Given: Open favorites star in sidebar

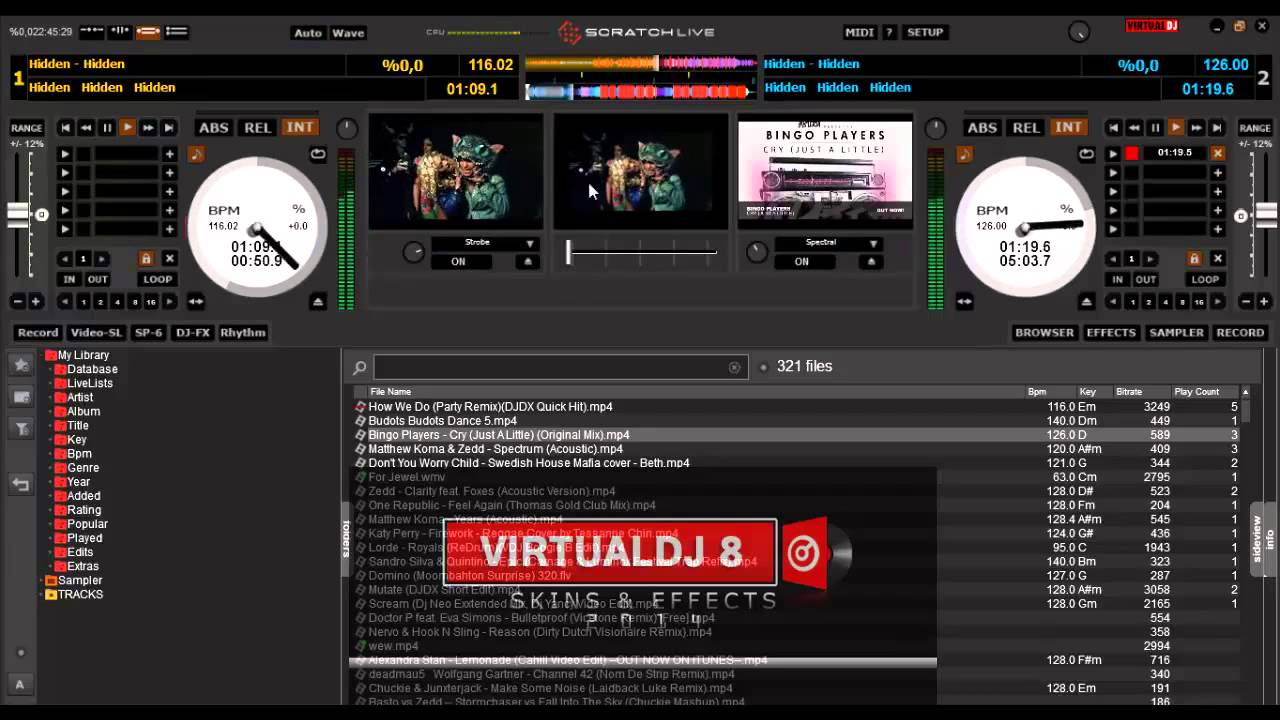Looking at the screenshot, I should click(20, 365).
